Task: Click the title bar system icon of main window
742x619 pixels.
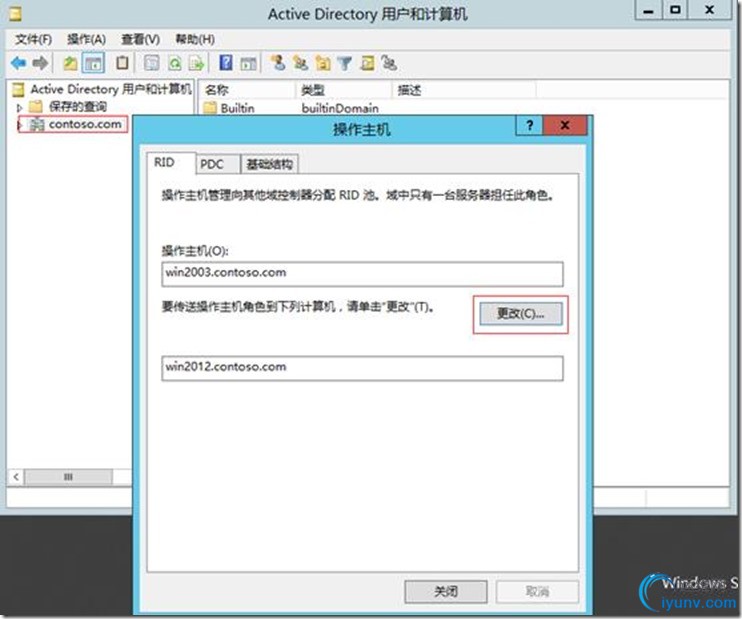Action: [x=15, y=14]
